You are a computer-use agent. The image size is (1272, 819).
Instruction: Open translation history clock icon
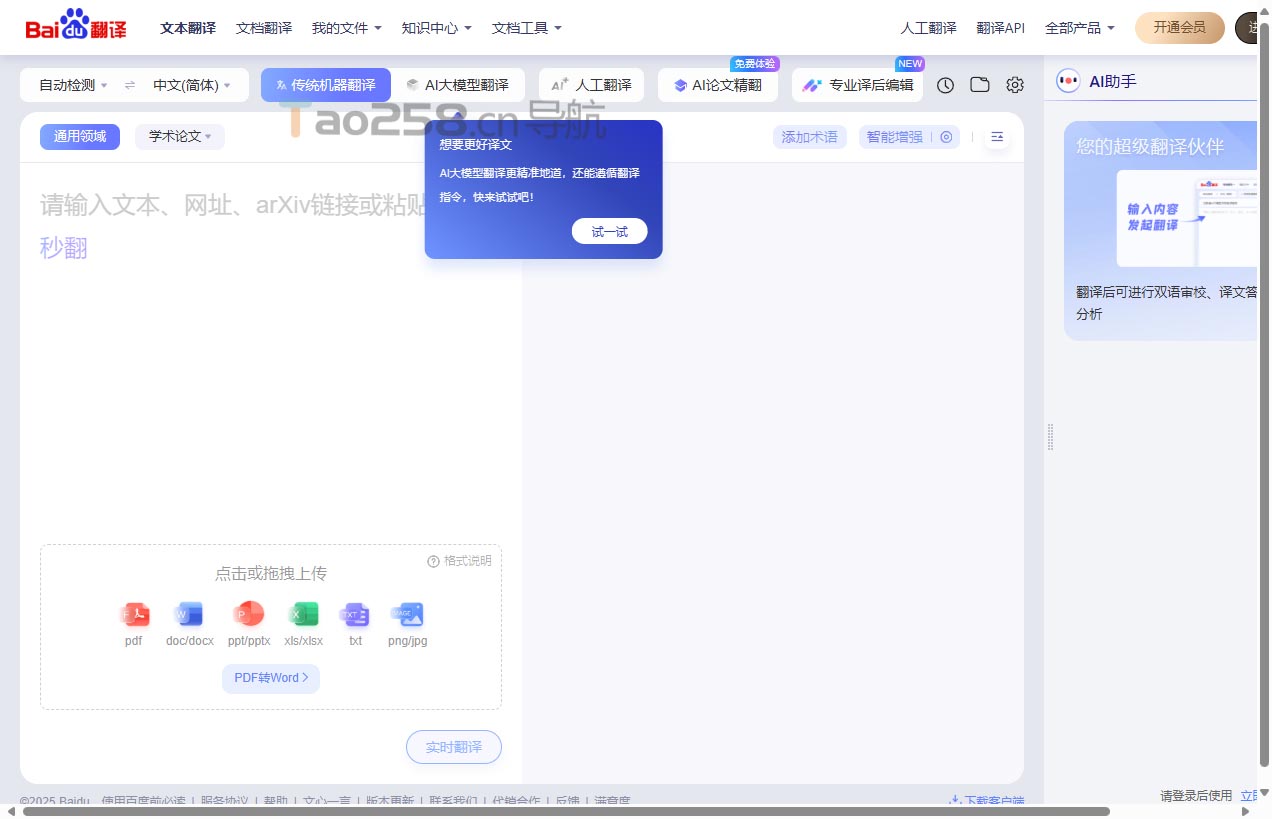pos(945,85)
